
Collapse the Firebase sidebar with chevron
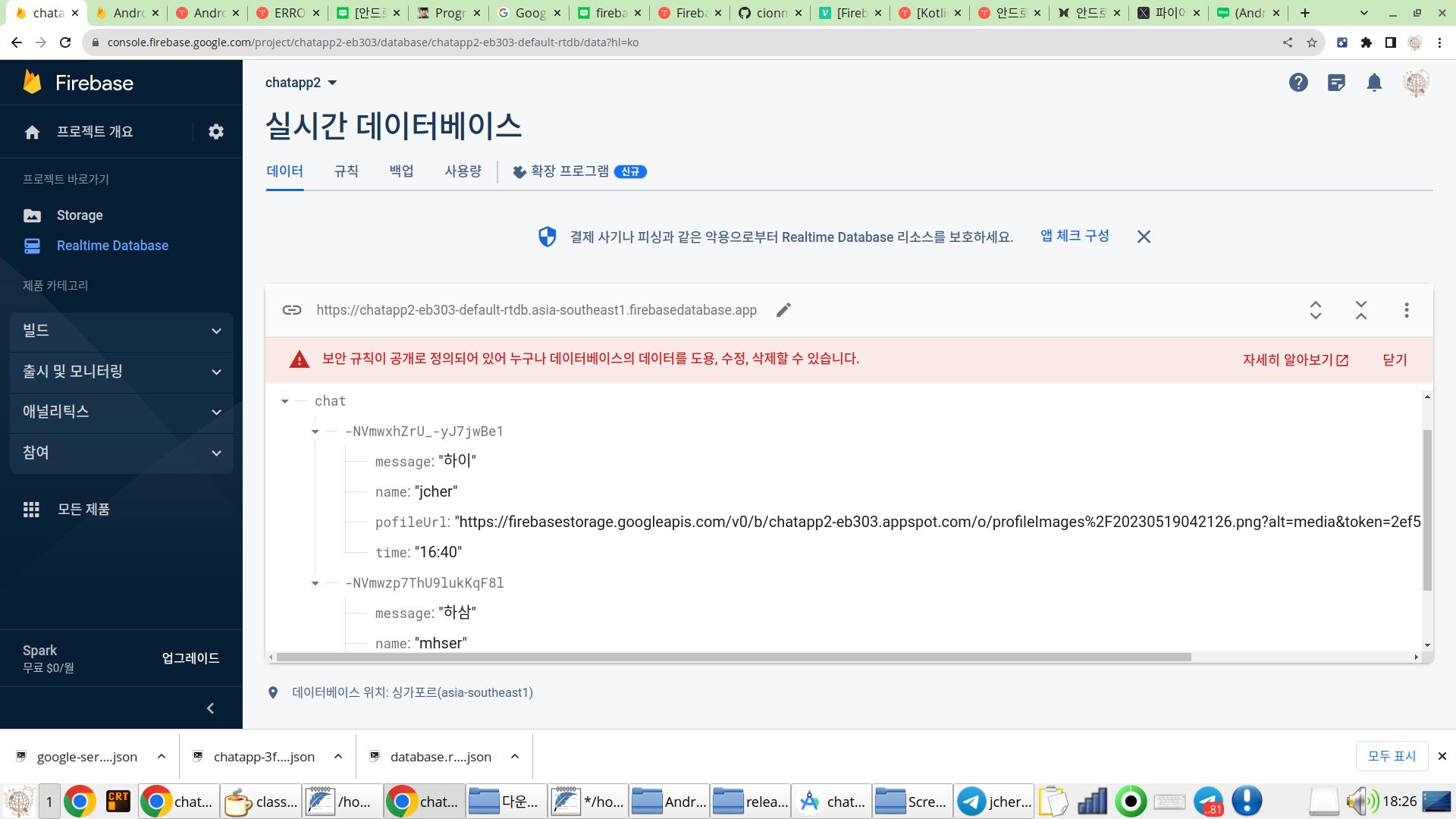click(x=211, y=708)
